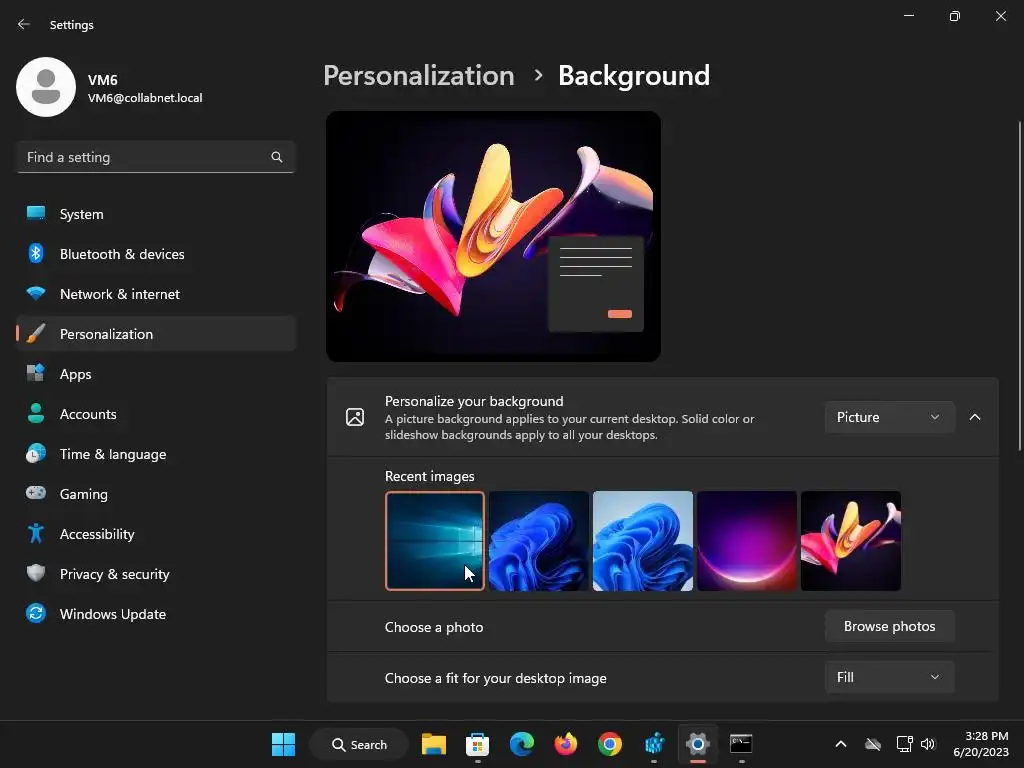Click into the Find a setting field

click(156, 157)
